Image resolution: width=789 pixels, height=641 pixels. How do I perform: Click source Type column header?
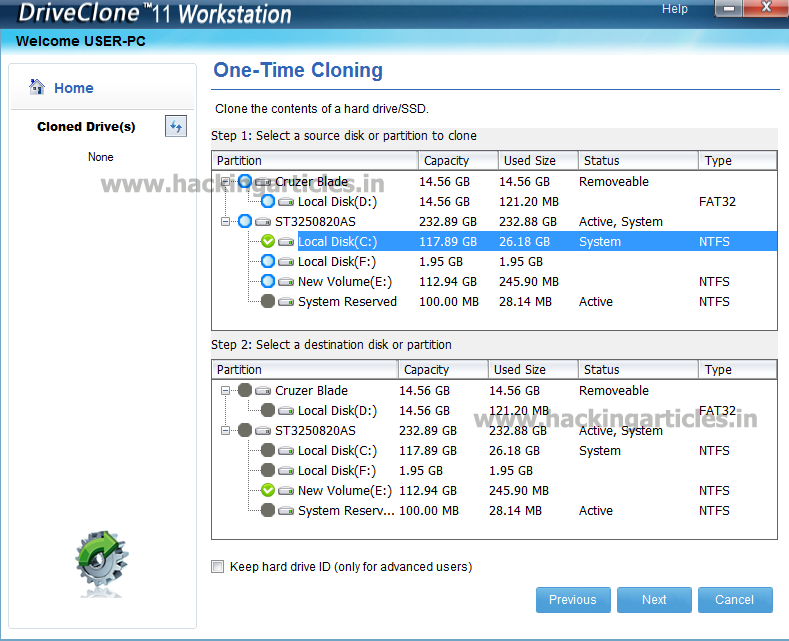738,161
